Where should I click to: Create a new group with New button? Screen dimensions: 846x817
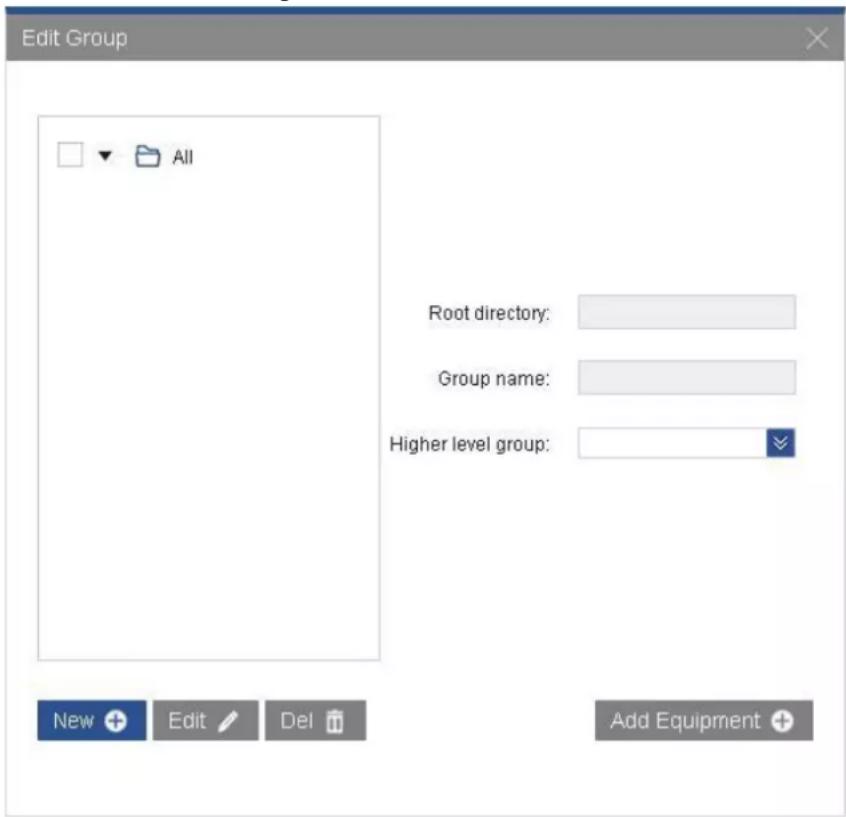coord(92,720)
